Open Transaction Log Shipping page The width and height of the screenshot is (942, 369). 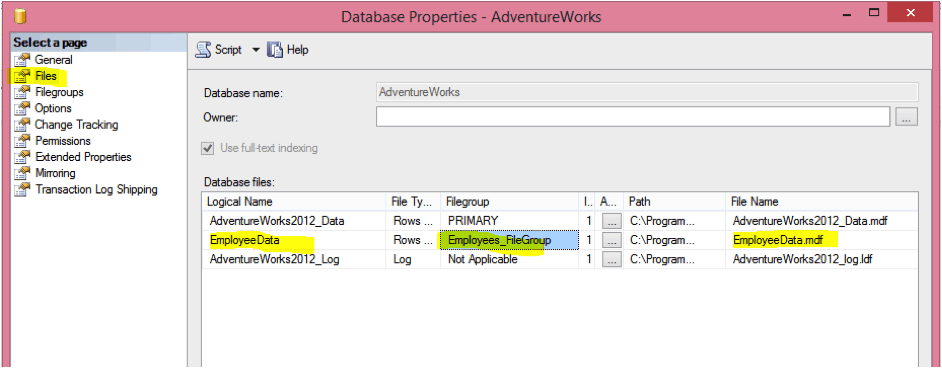[x=96, y=190]
